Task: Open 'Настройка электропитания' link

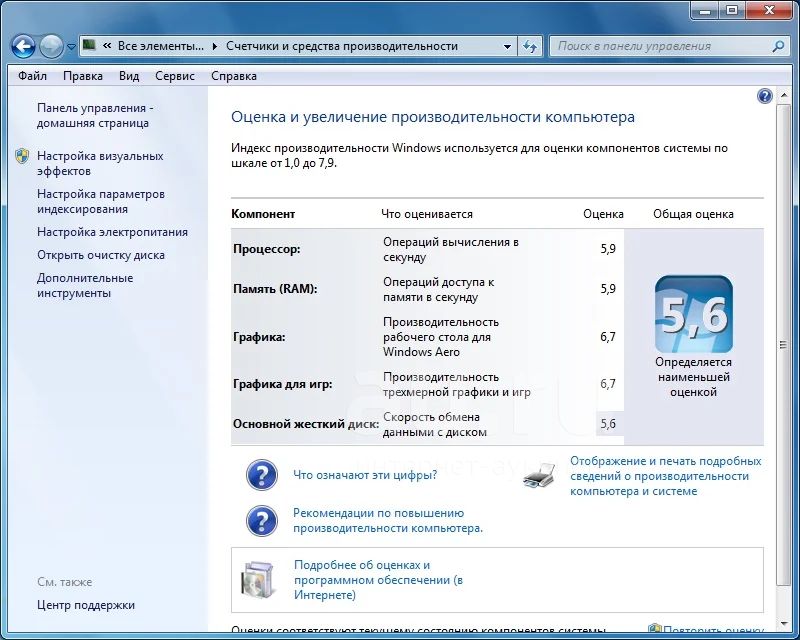Action: click(x=112, y=232)
